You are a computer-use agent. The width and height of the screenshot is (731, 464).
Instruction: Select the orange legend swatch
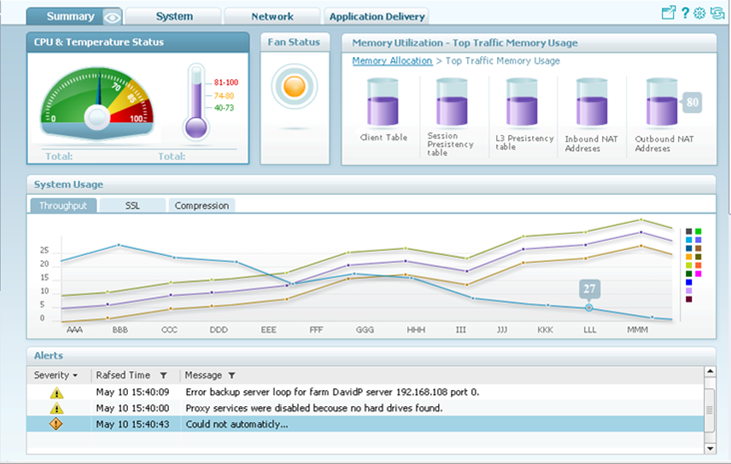click(x=689, y=257)
